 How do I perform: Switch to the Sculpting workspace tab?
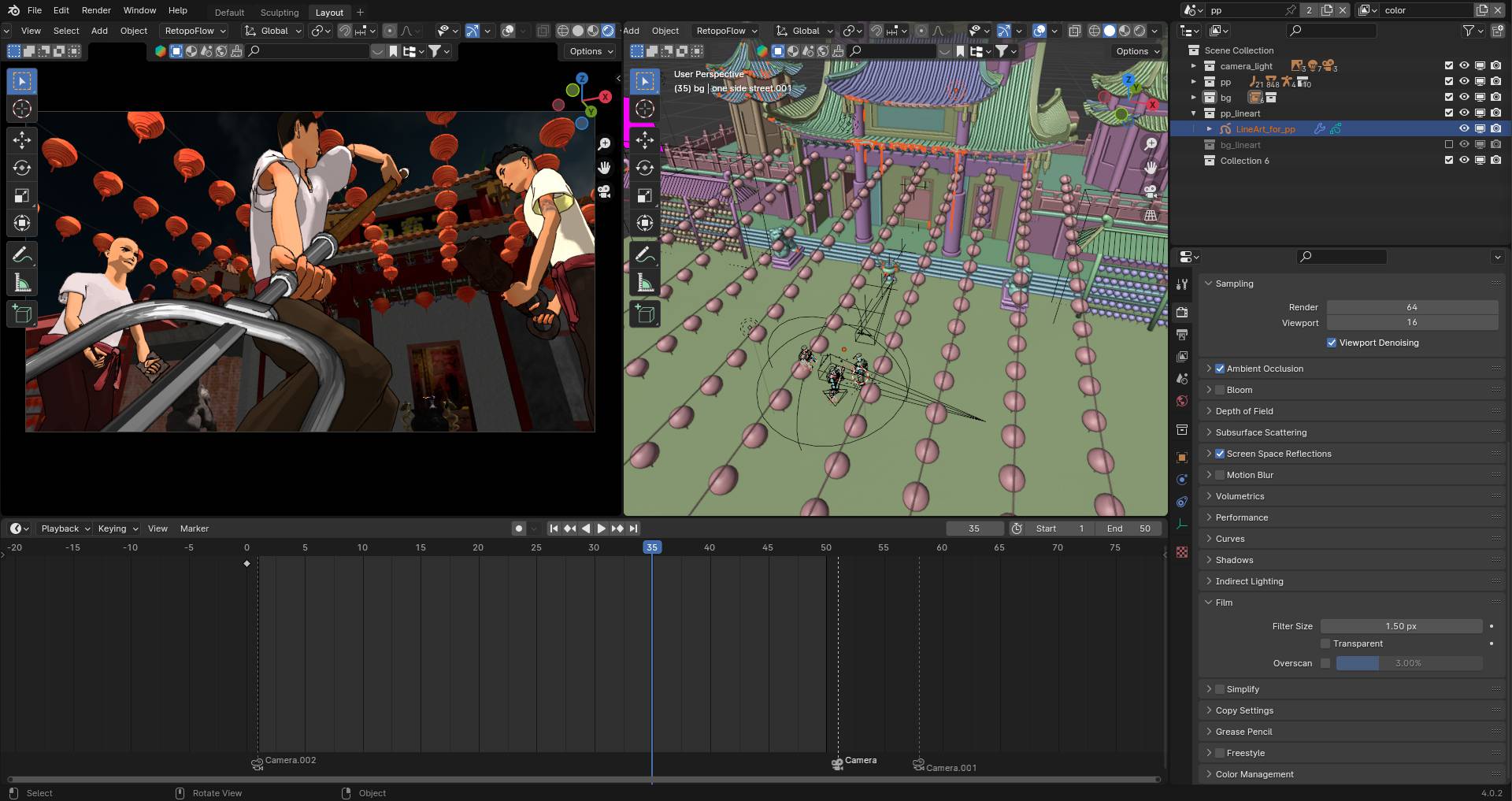tap(280, 13)
